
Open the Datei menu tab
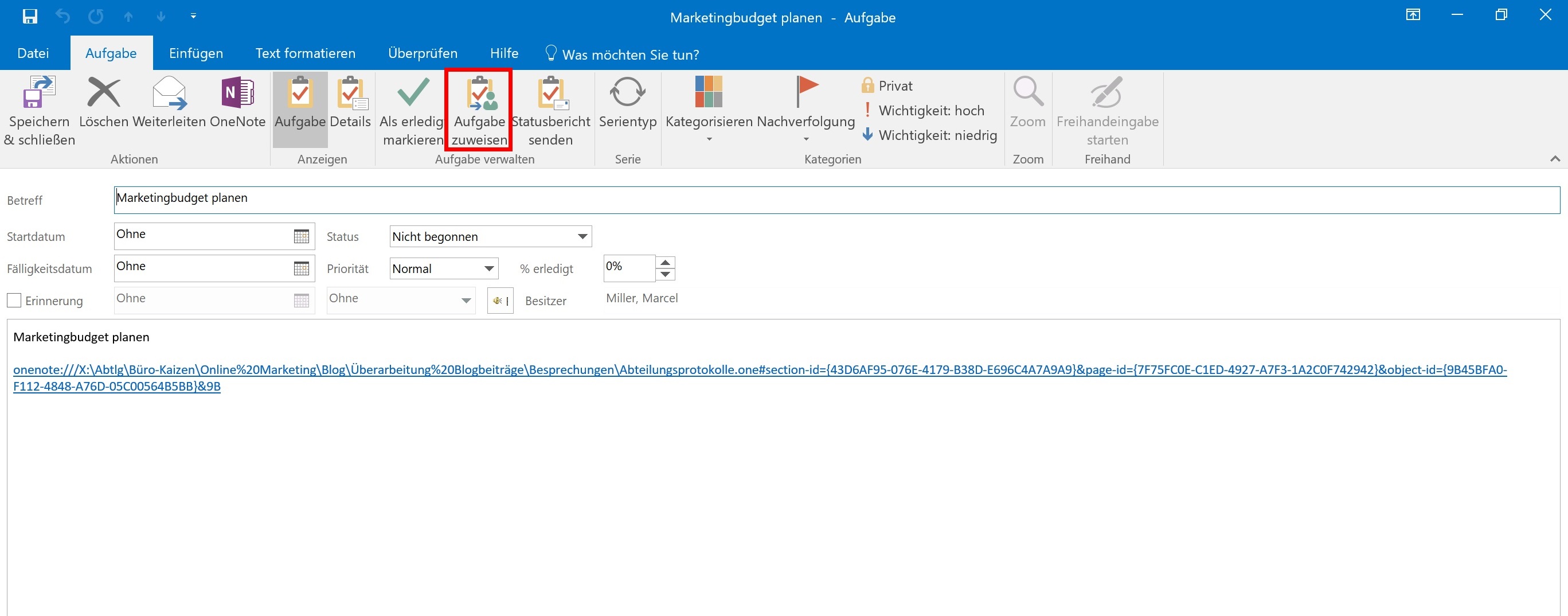pos(33,53)
